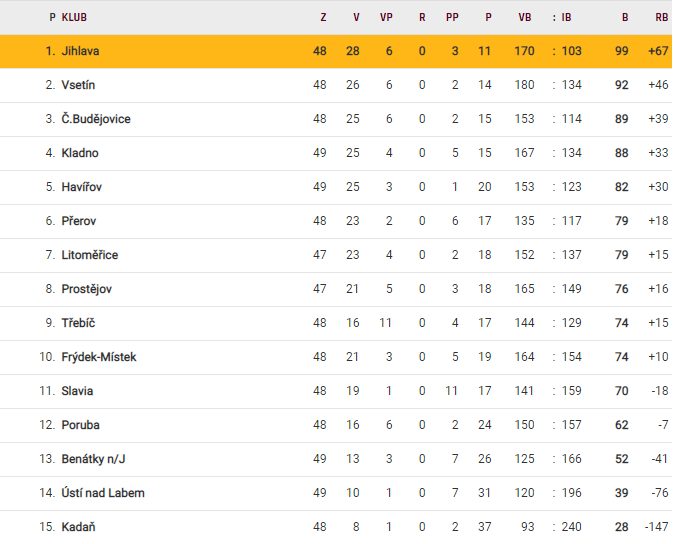
Task: Click the KLUB column header
Action: coord(74,17)
